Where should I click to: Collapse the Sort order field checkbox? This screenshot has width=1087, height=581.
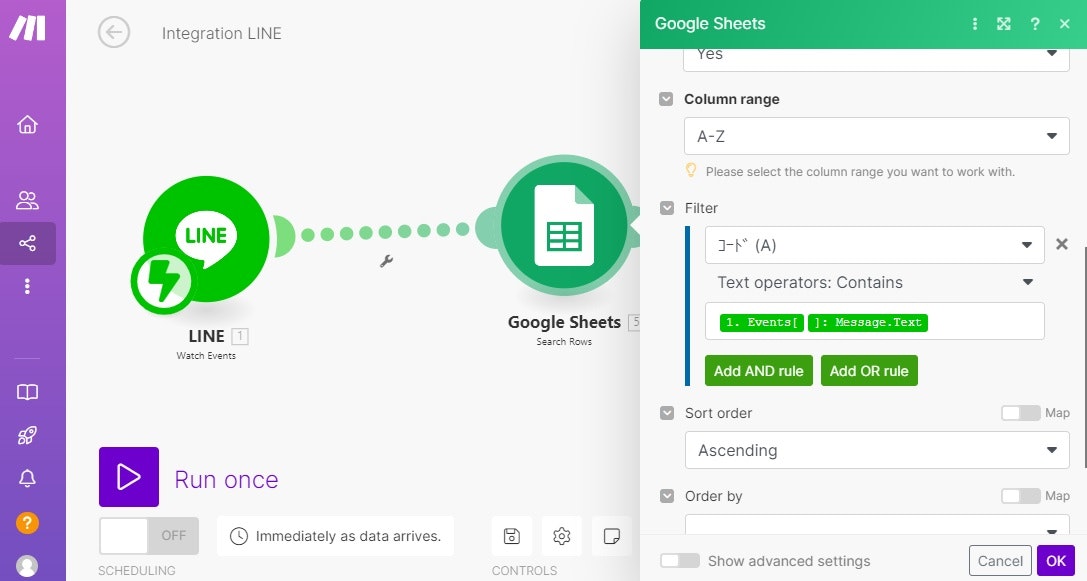tap(667, 413)
